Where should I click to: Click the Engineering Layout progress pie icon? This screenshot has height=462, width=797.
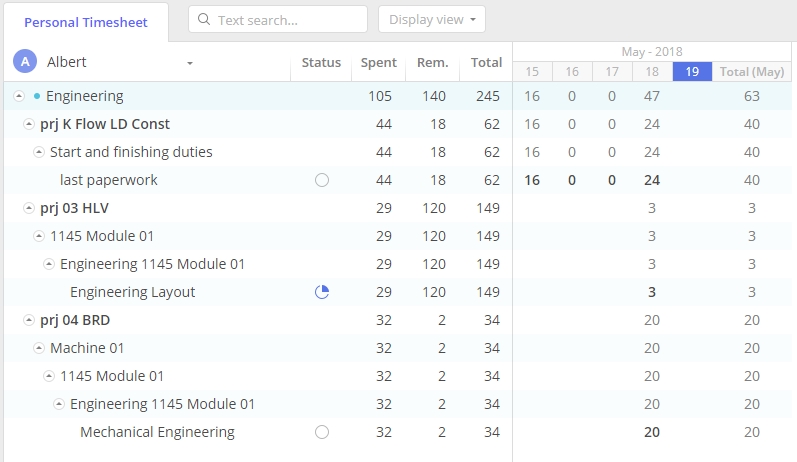point(321,292)
